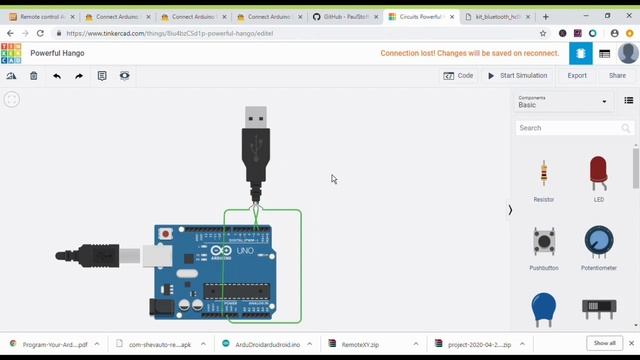Click the Arduino reset button
The height and width of the screenshot is (360, 640).
(x=166, y=234)
